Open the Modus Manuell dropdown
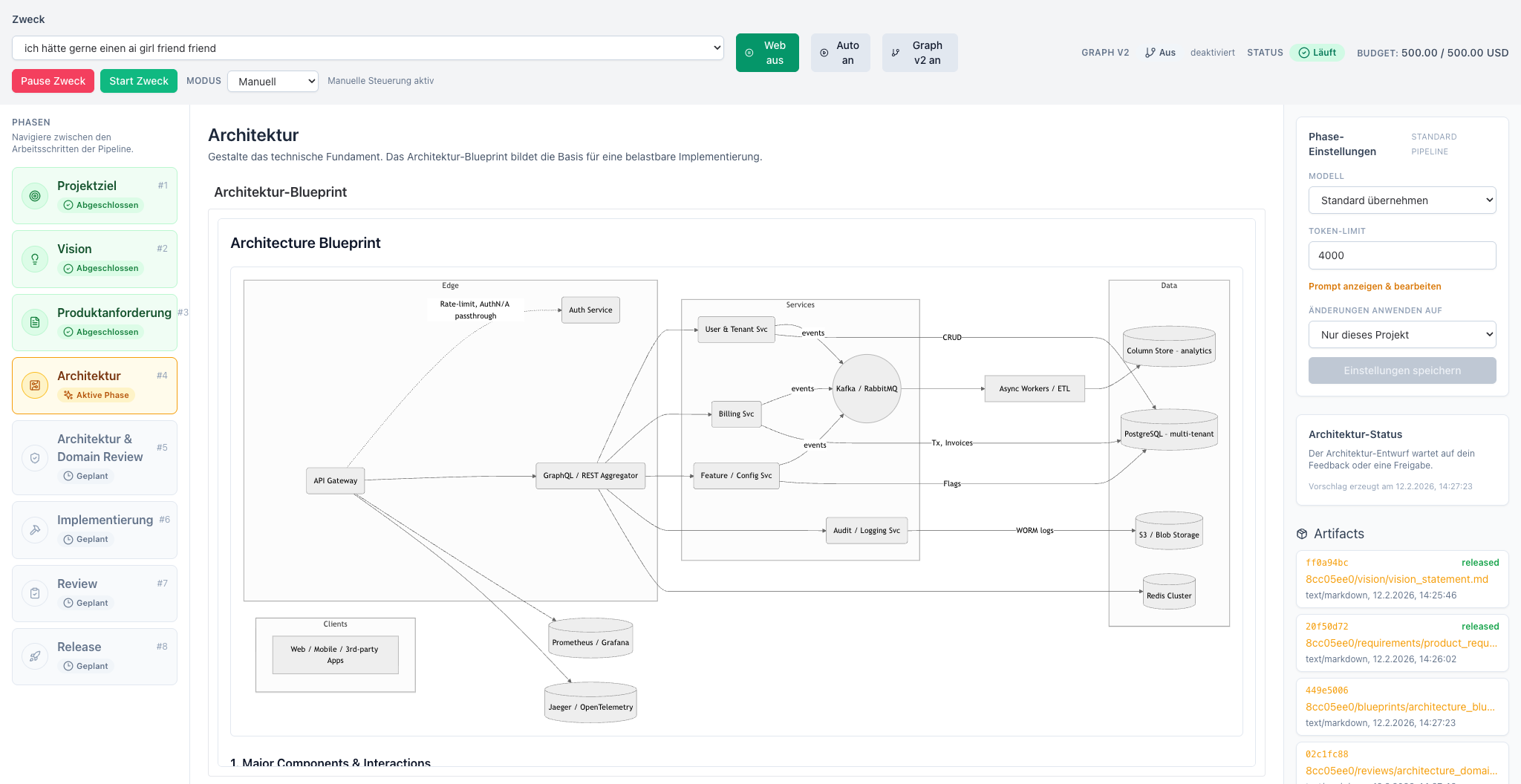The height and width of the screenshot is (784, 1521). (273, 82)
